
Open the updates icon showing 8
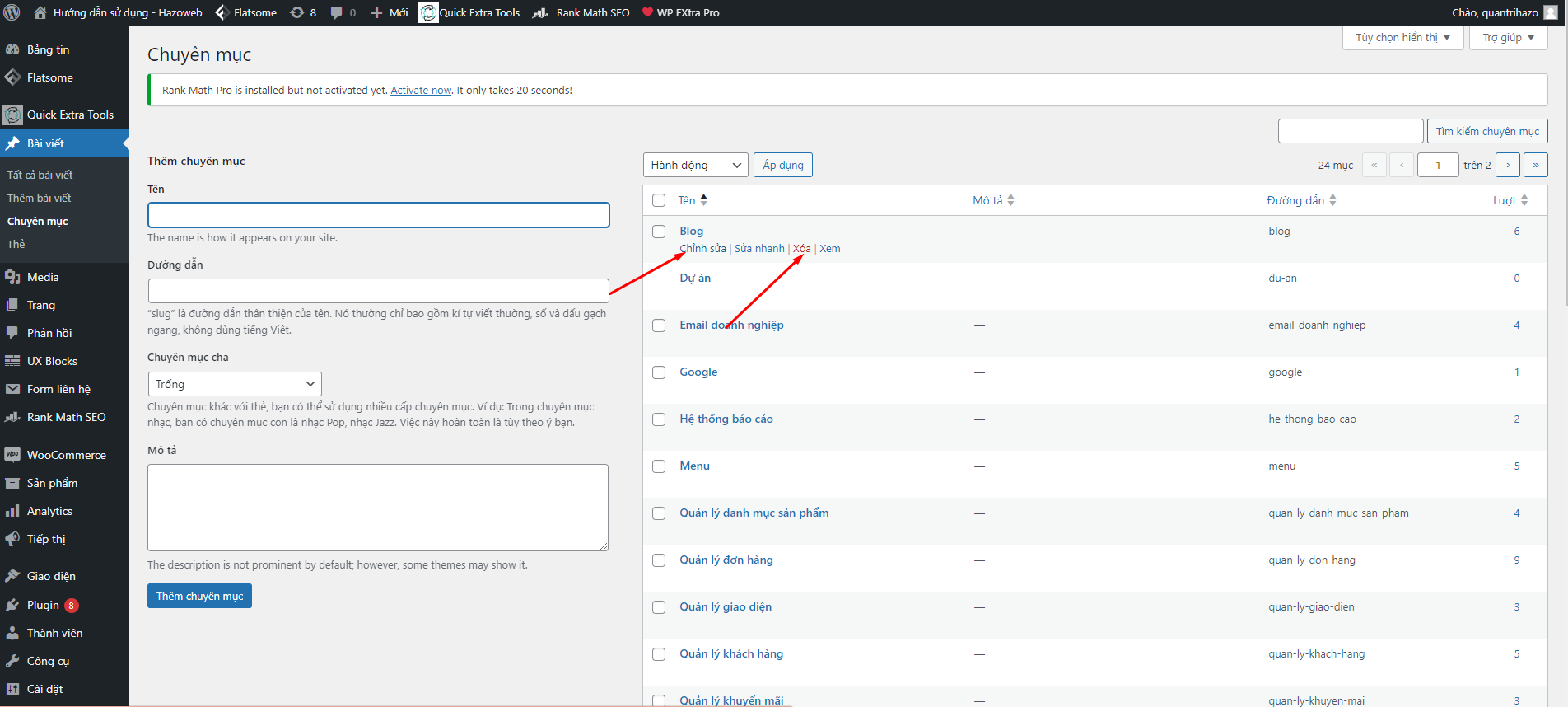point(297,12)
